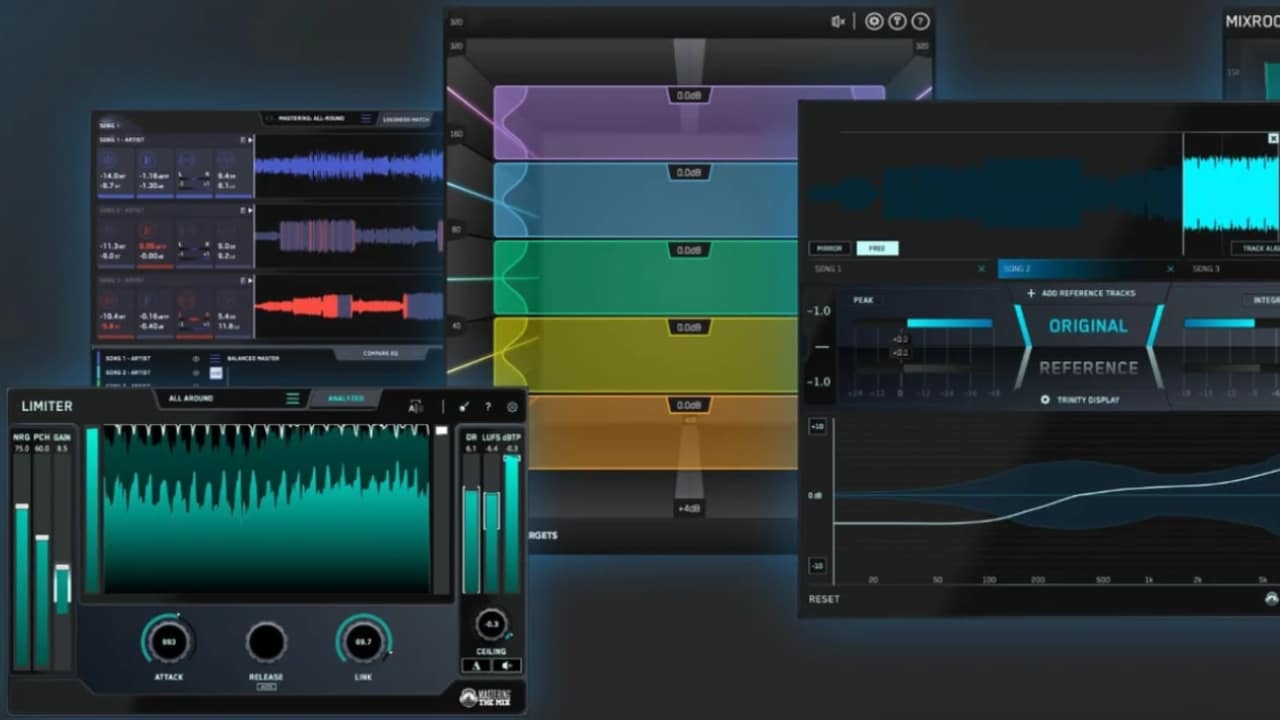Click the speaker mute icon in multiband window
1280x720 pixels.
tap(838, 22)
